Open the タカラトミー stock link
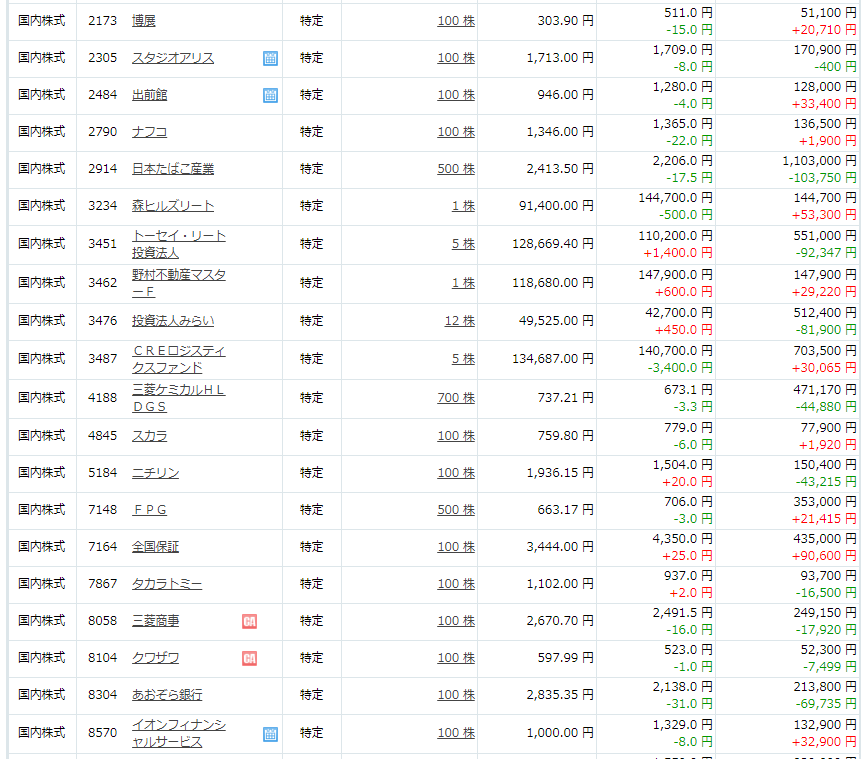 point(167,584)
